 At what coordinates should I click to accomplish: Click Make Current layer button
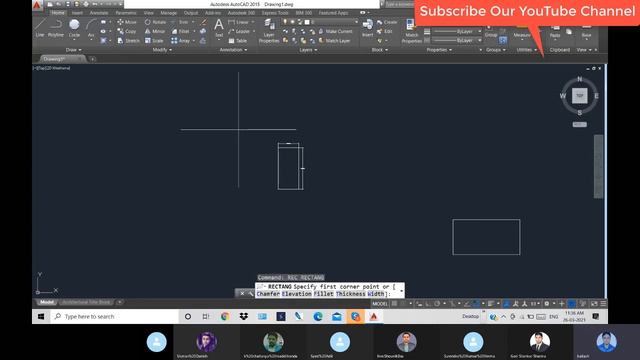(336, 31)
